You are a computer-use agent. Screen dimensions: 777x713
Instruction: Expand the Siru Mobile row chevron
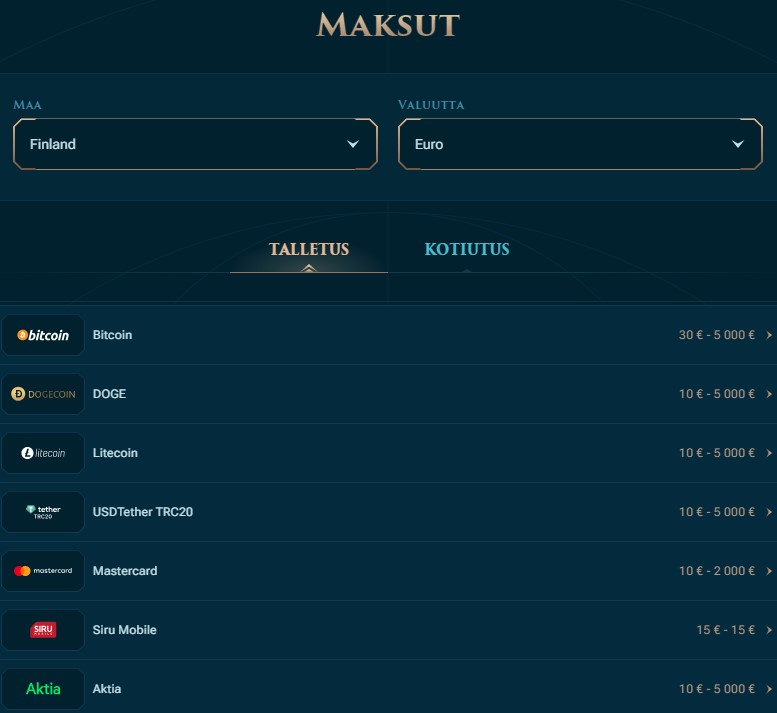[769, 630]
